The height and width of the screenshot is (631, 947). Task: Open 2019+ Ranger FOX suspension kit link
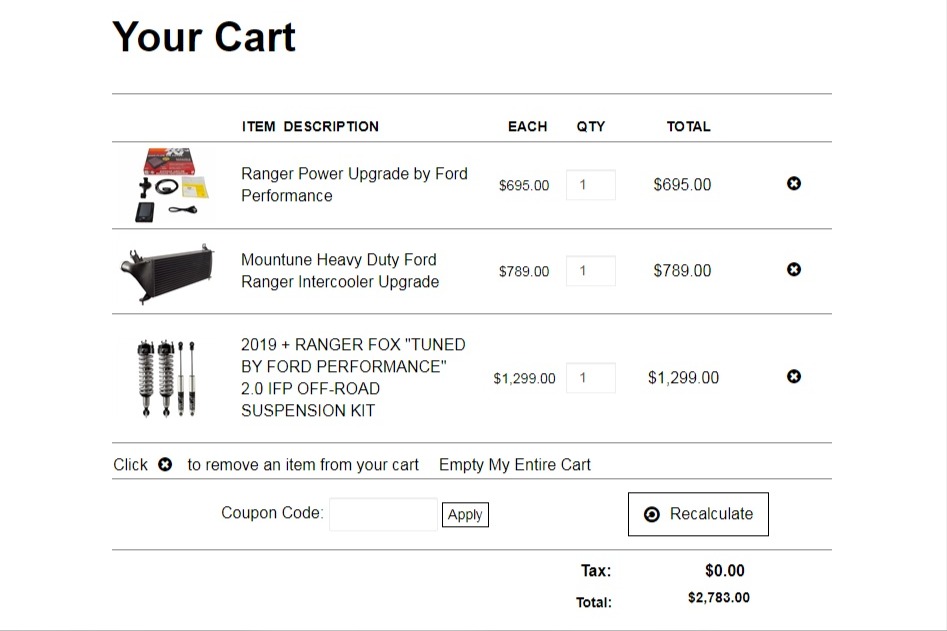point(353,377)
